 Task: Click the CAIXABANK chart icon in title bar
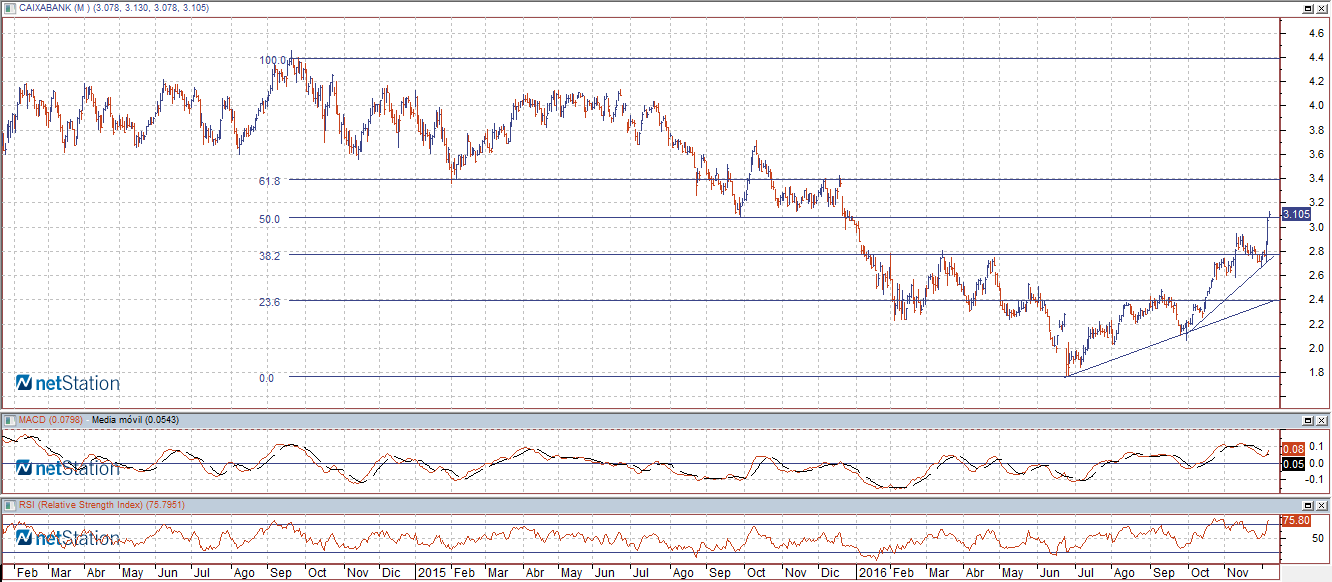pos(10,8)
